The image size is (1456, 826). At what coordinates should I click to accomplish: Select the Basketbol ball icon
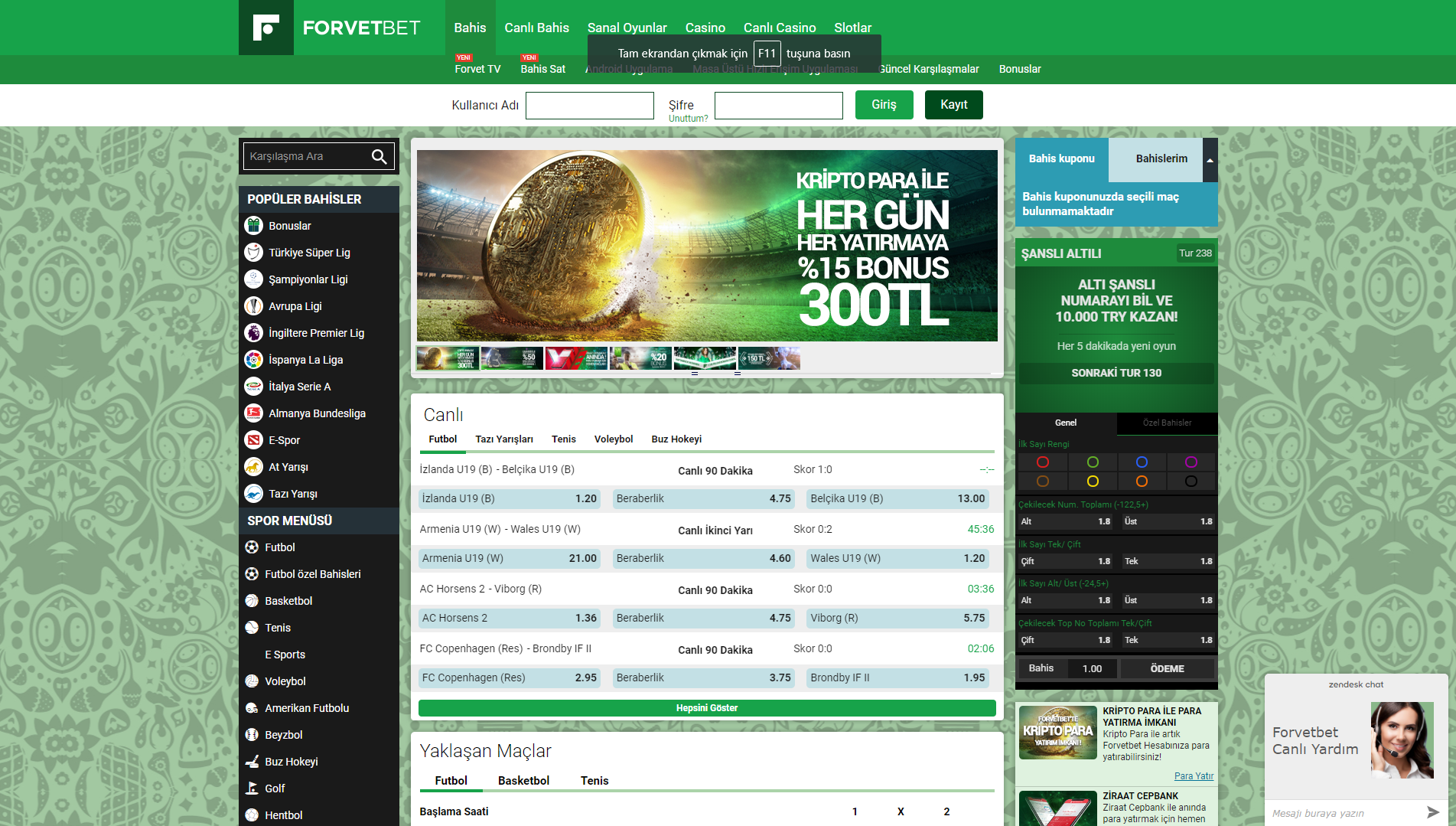point(252,601)
